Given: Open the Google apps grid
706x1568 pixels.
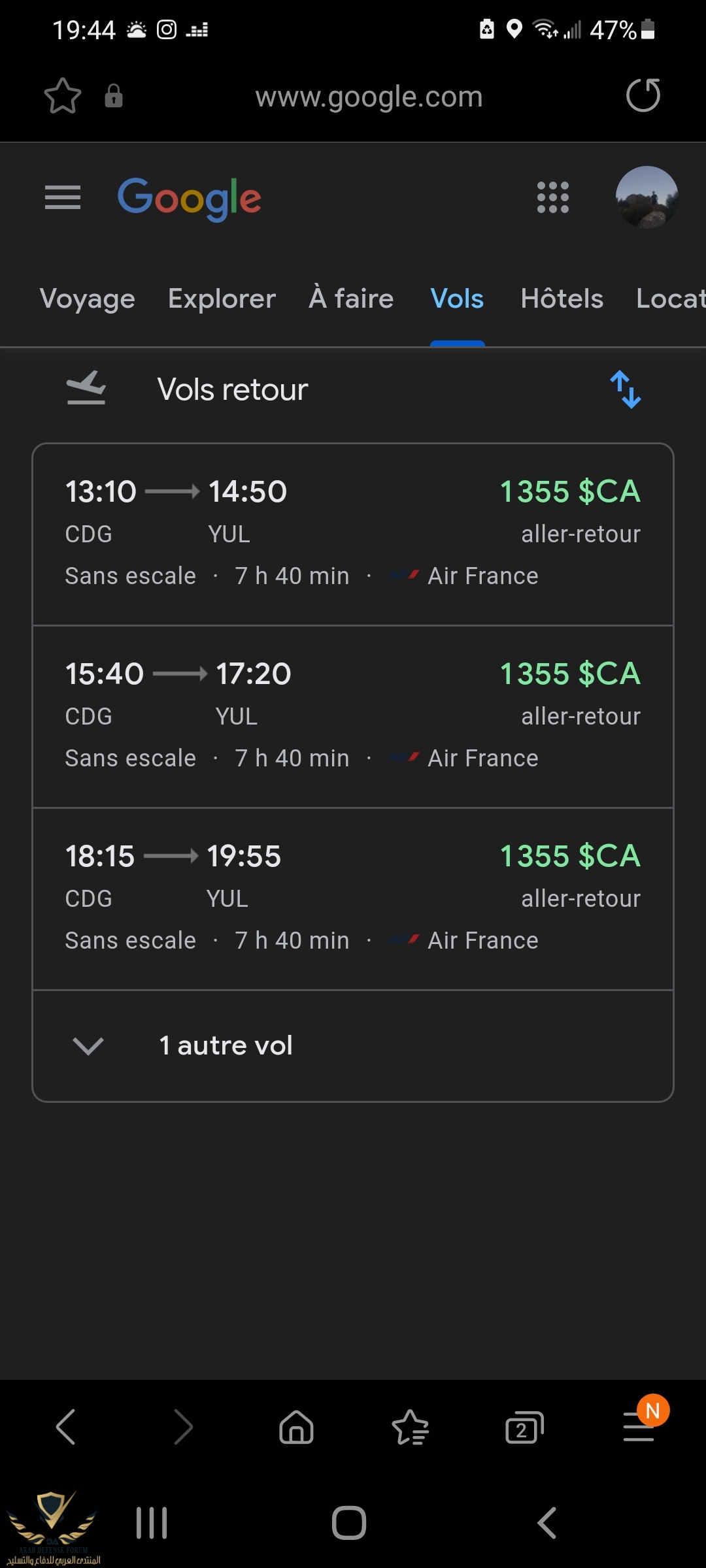Looking at the screenshot, I should point(553,197).
